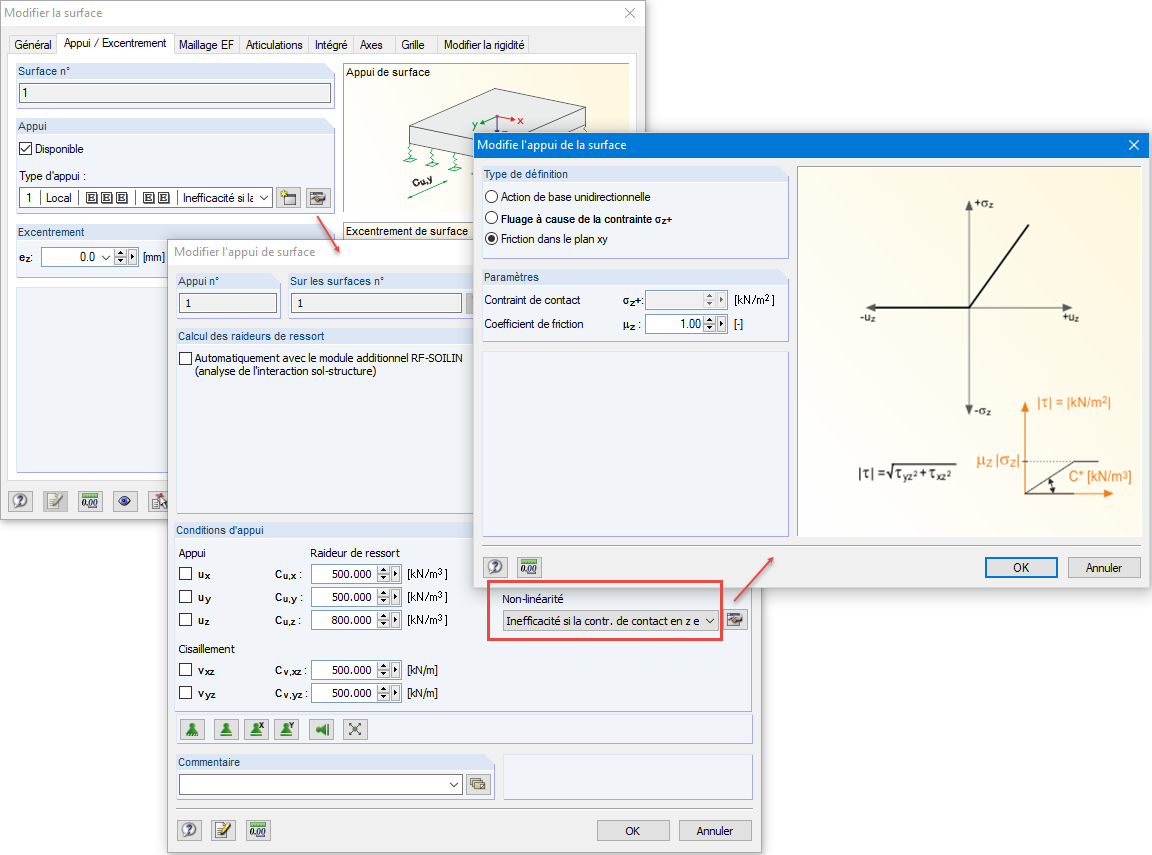
Task: Switch to the Maillage EF tab
Action: click(206, 45)
